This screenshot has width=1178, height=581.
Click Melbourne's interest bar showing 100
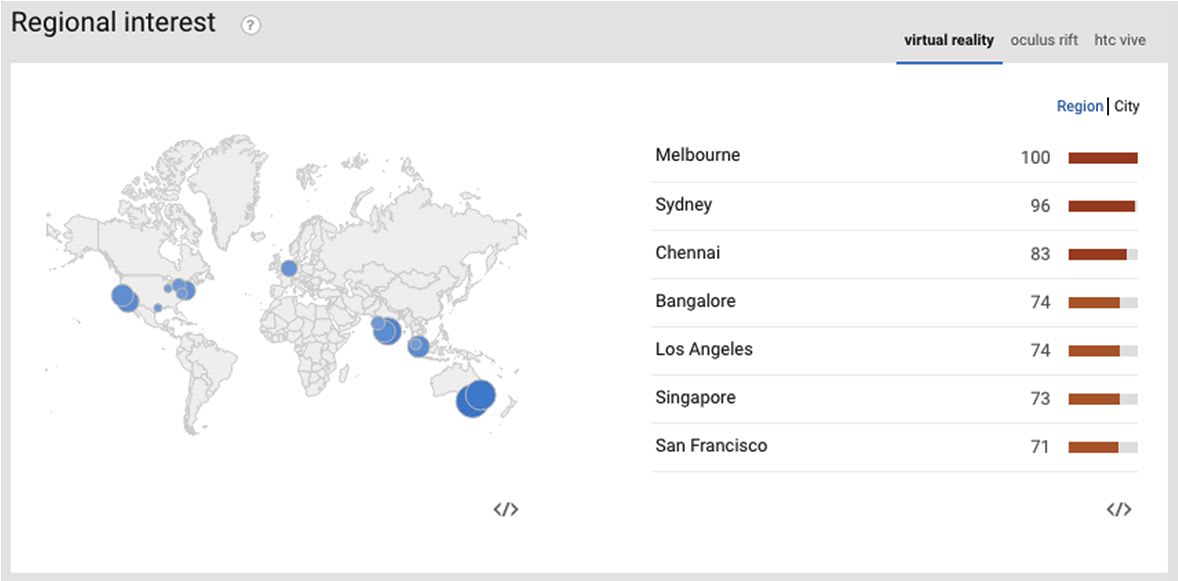[x=1103, y=158]
